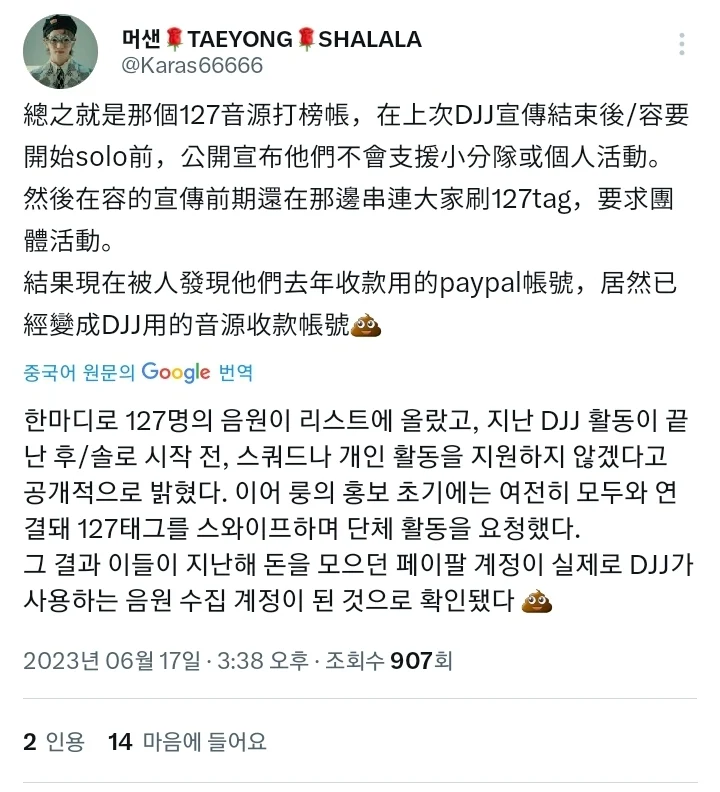Viewport: 720px width, 792px height.
Task: Open the @Karas66666 handle profile
Action: 192,65
